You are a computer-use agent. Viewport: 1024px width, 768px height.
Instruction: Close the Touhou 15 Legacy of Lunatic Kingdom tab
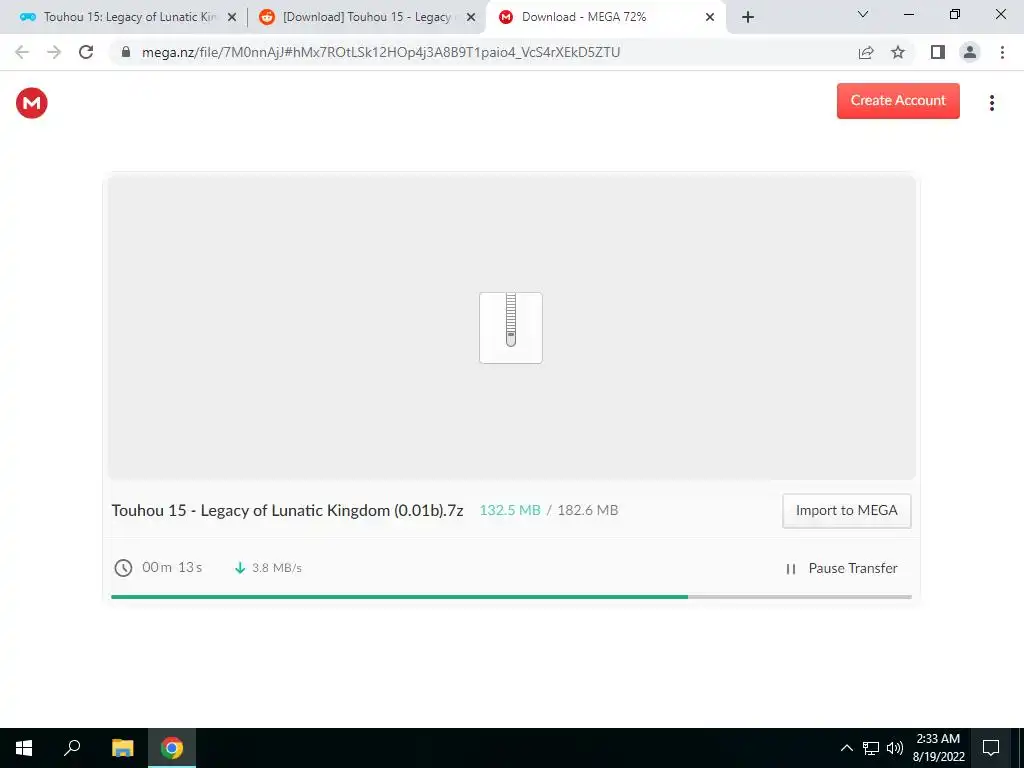pos(231,18)
